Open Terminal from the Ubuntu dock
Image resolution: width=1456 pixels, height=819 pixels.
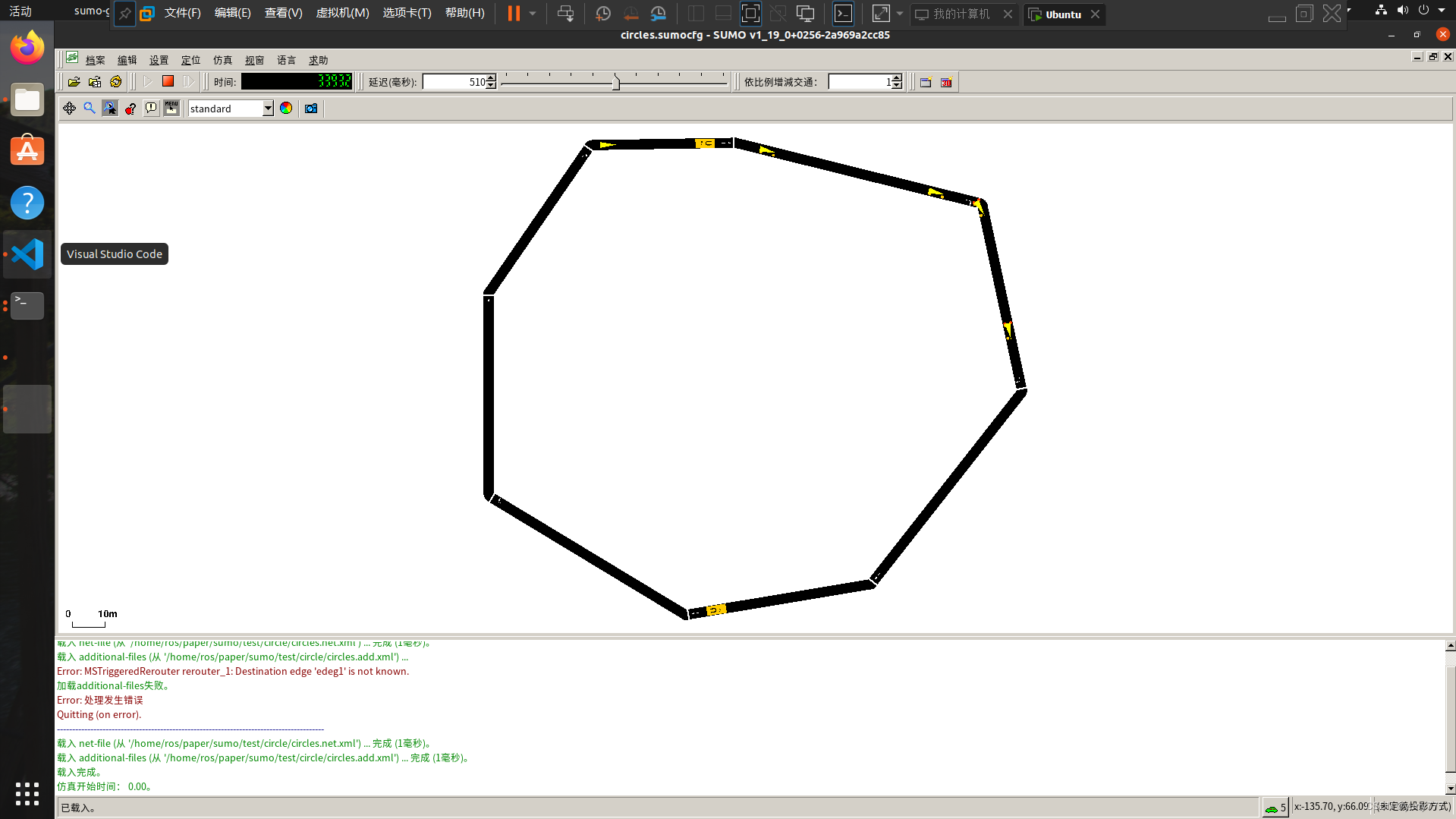27,306
